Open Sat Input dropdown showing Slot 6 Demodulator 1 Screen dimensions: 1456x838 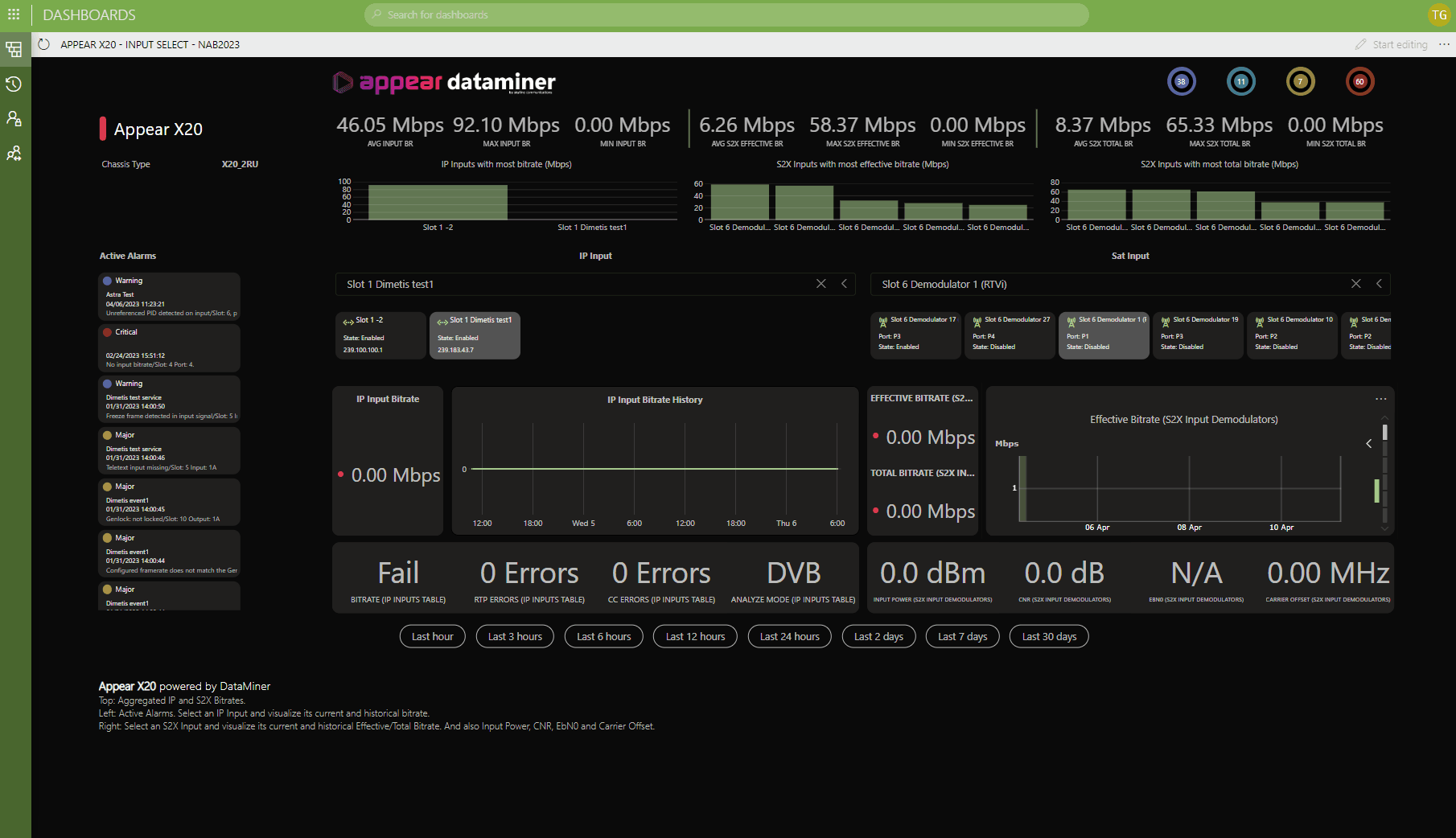(1130, 284)
